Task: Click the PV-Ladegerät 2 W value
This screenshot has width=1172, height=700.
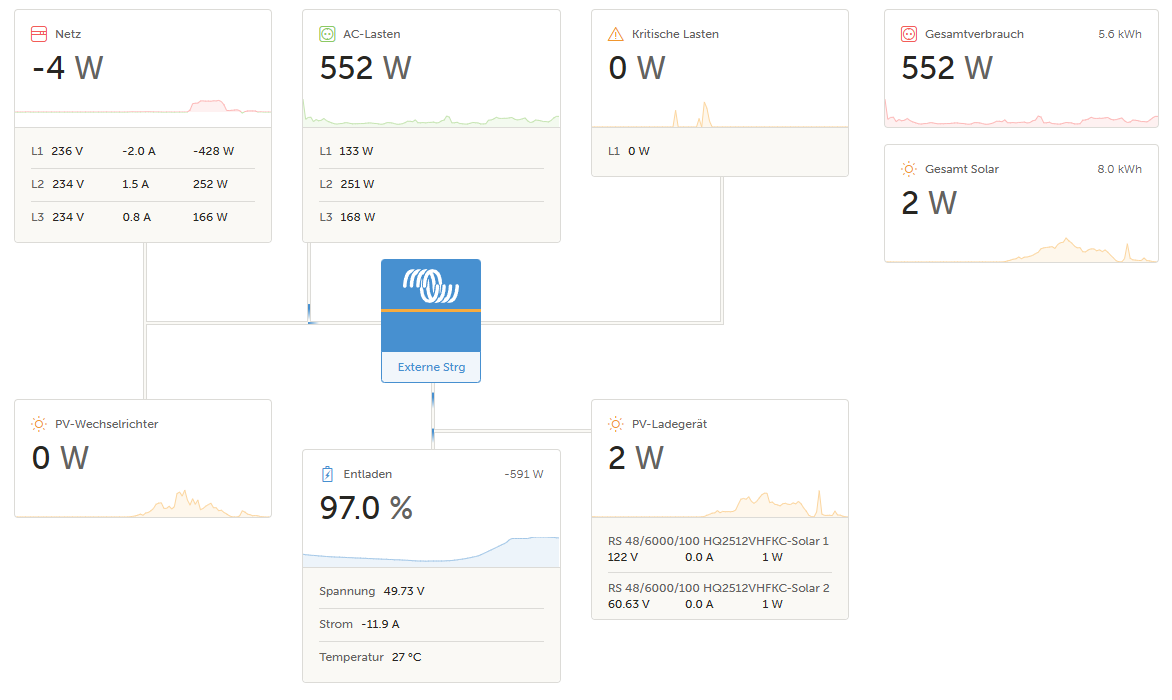Action: 636,458
